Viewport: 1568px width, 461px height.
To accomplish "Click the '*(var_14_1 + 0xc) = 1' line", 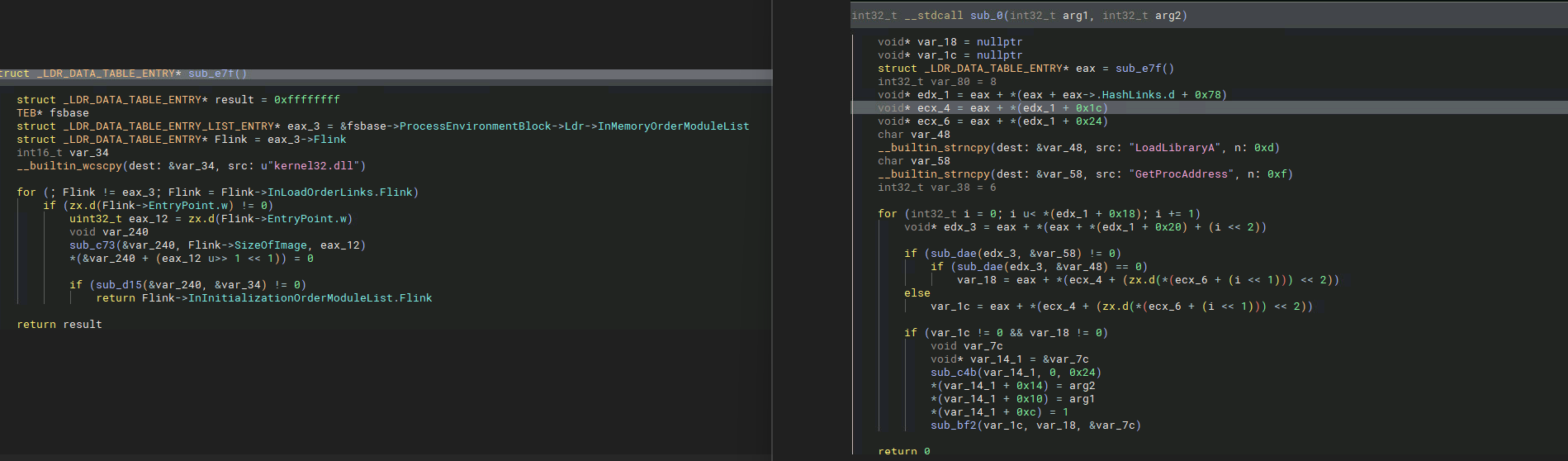I will click(x=1000, y=412).
